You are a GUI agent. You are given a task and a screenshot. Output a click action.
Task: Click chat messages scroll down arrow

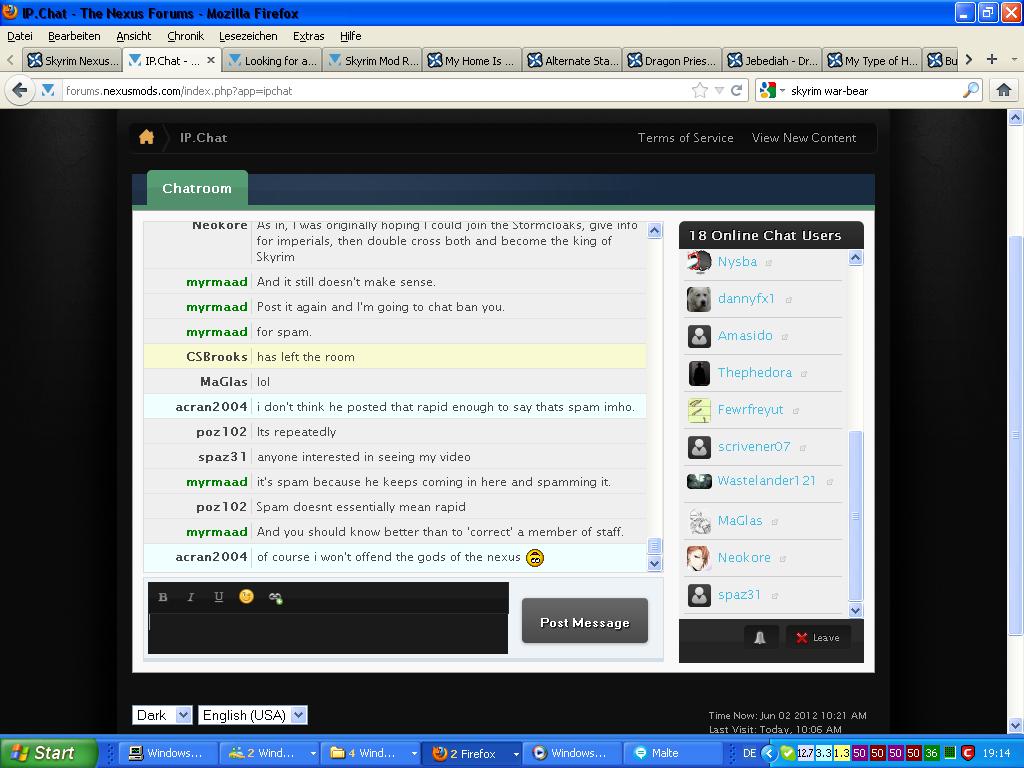[654, 563]
